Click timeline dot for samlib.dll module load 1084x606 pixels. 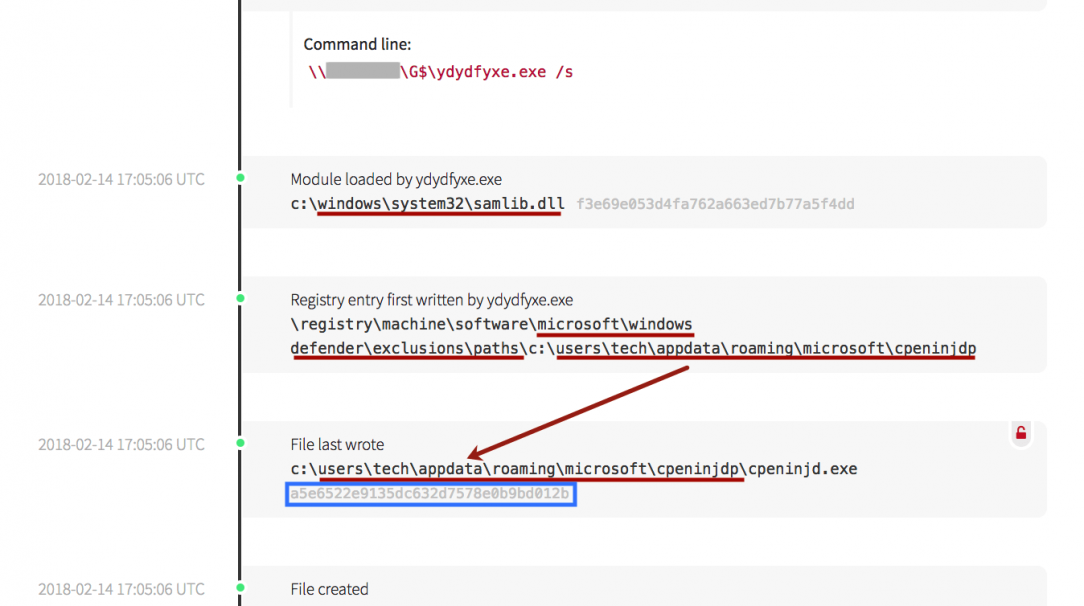pos(240,179)
